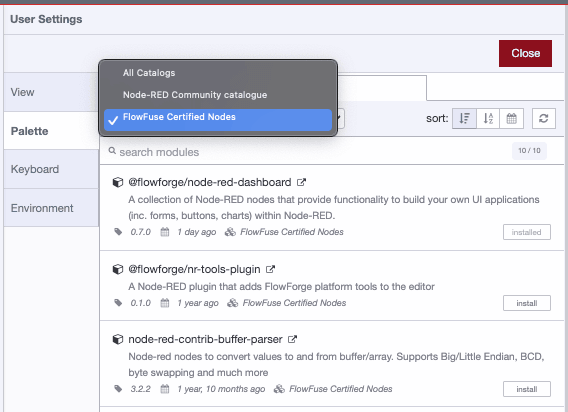Select Node-RED Community catalogue option
This screenshot has height=412, width=568.
[x=218, y=95]
